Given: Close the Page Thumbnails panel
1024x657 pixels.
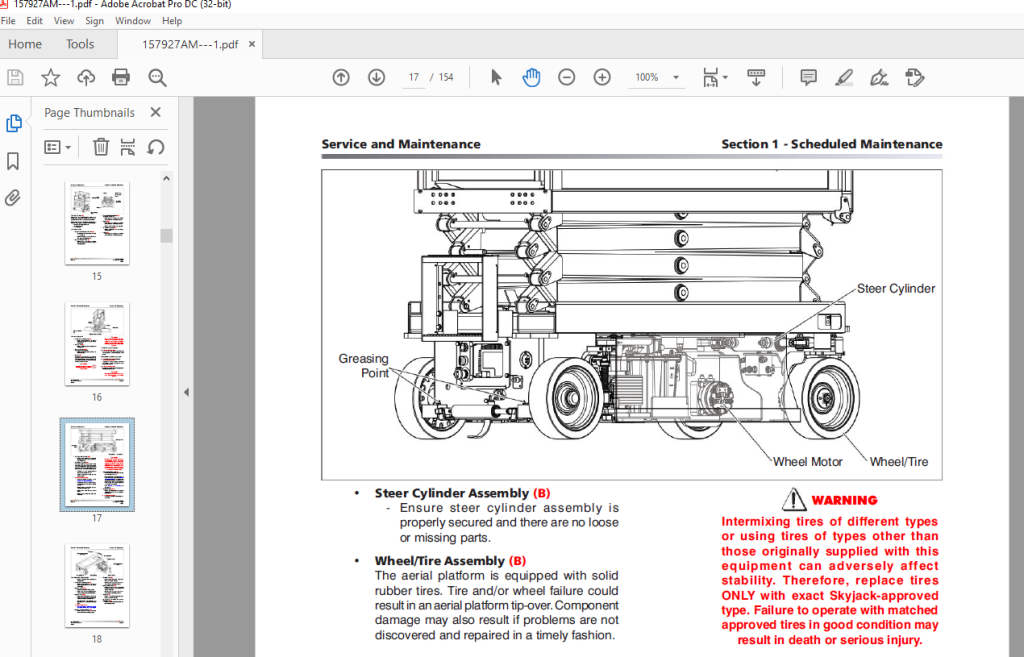Looking at the screenshot, I should 155,112.
